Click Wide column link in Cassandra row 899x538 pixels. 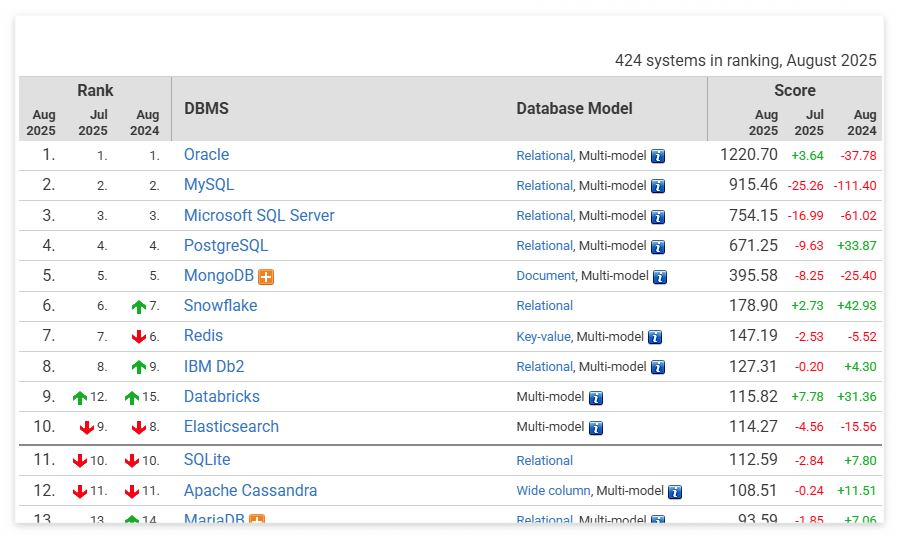[553, 491]
